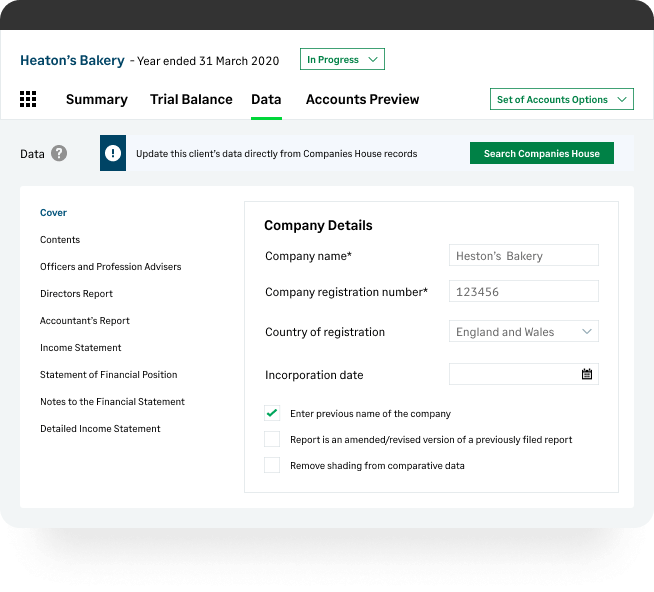The height and width of the screenshot is (592, 654).
Task: Switch to the Trial Balance tab
Action: coord(191,99)
